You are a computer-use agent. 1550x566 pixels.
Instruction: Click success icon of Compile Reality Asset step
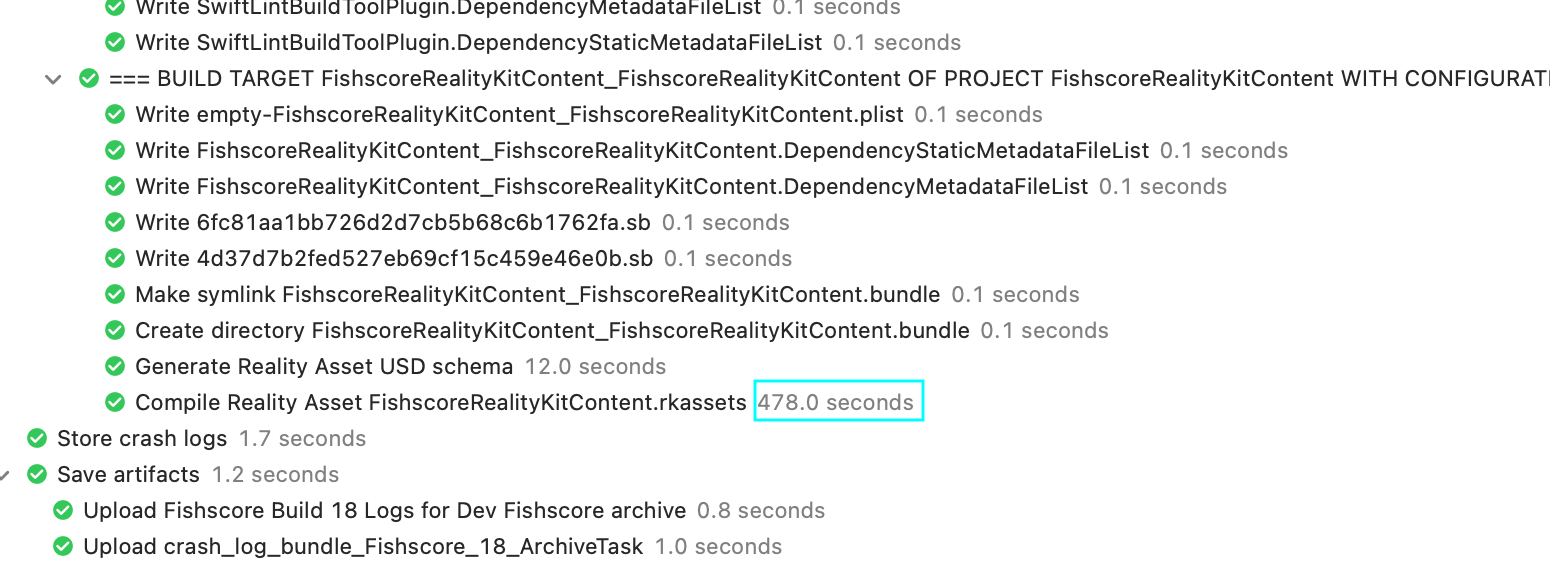click(115, 402)
